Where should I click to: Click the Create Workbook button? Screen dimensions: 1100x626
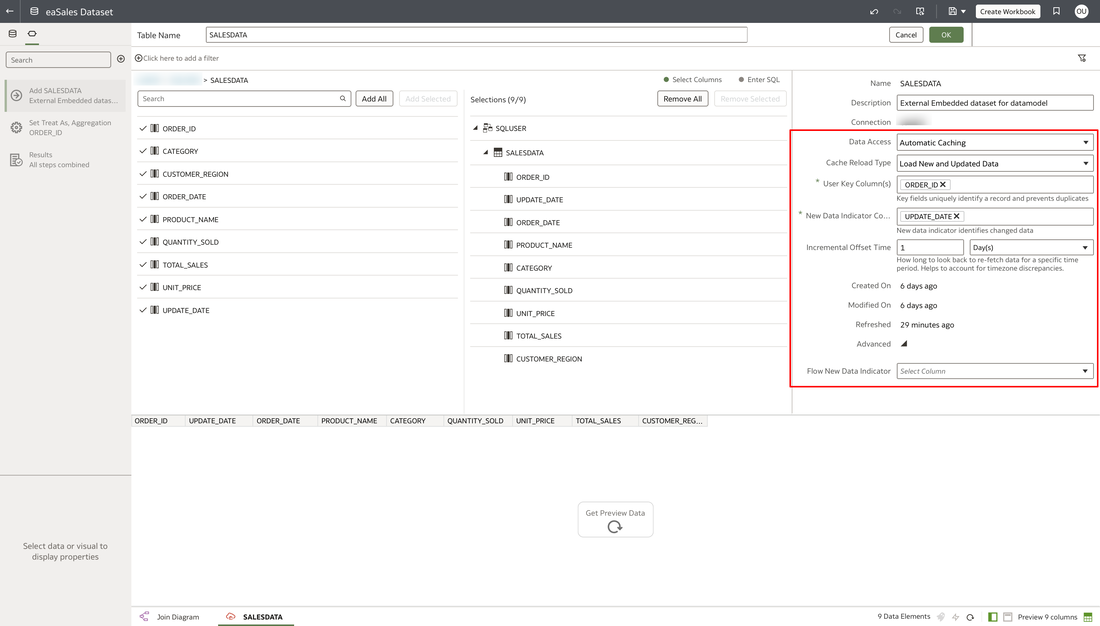point(1007,11)
